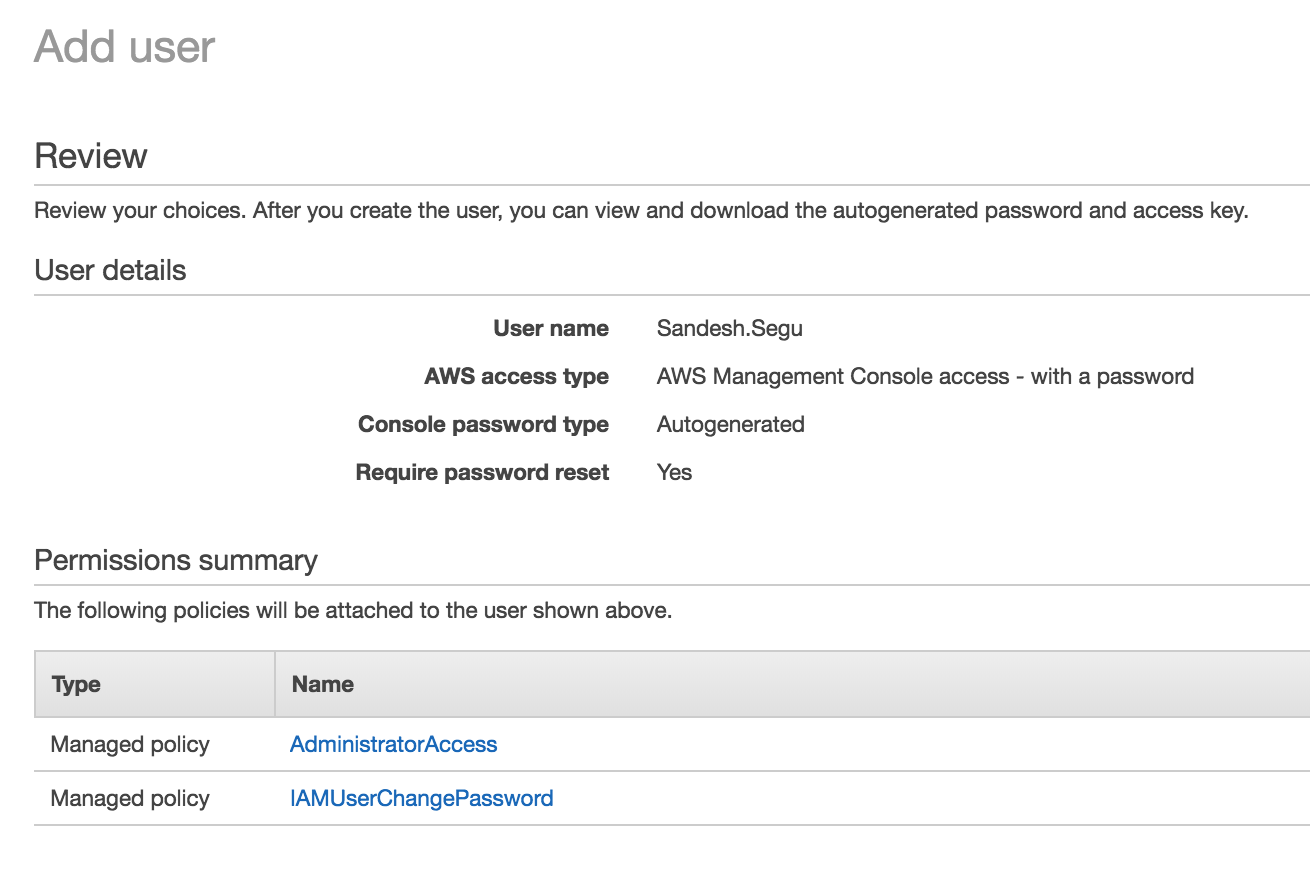Click the Console password type label
Screen dimensions: 1310x892
[x=483, y=424]
